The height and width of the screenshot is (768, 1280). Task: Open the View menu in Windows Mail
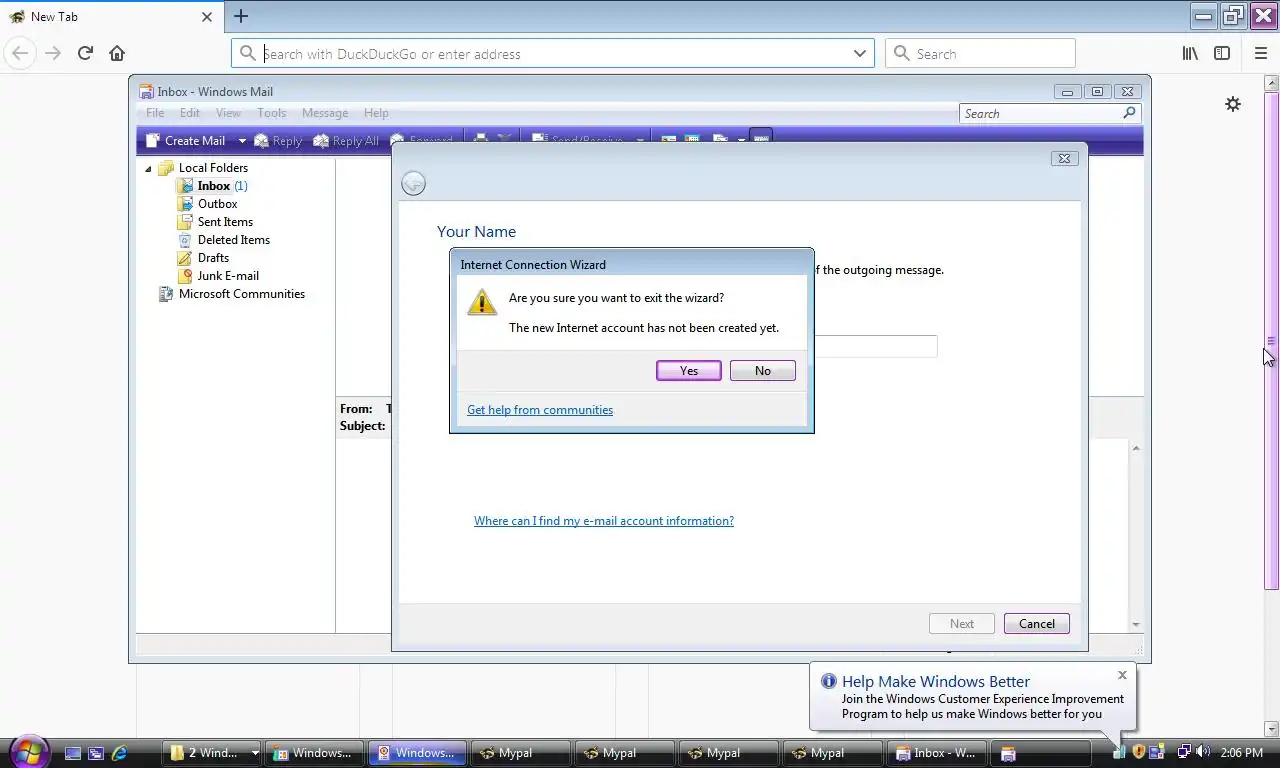(228, 113)
